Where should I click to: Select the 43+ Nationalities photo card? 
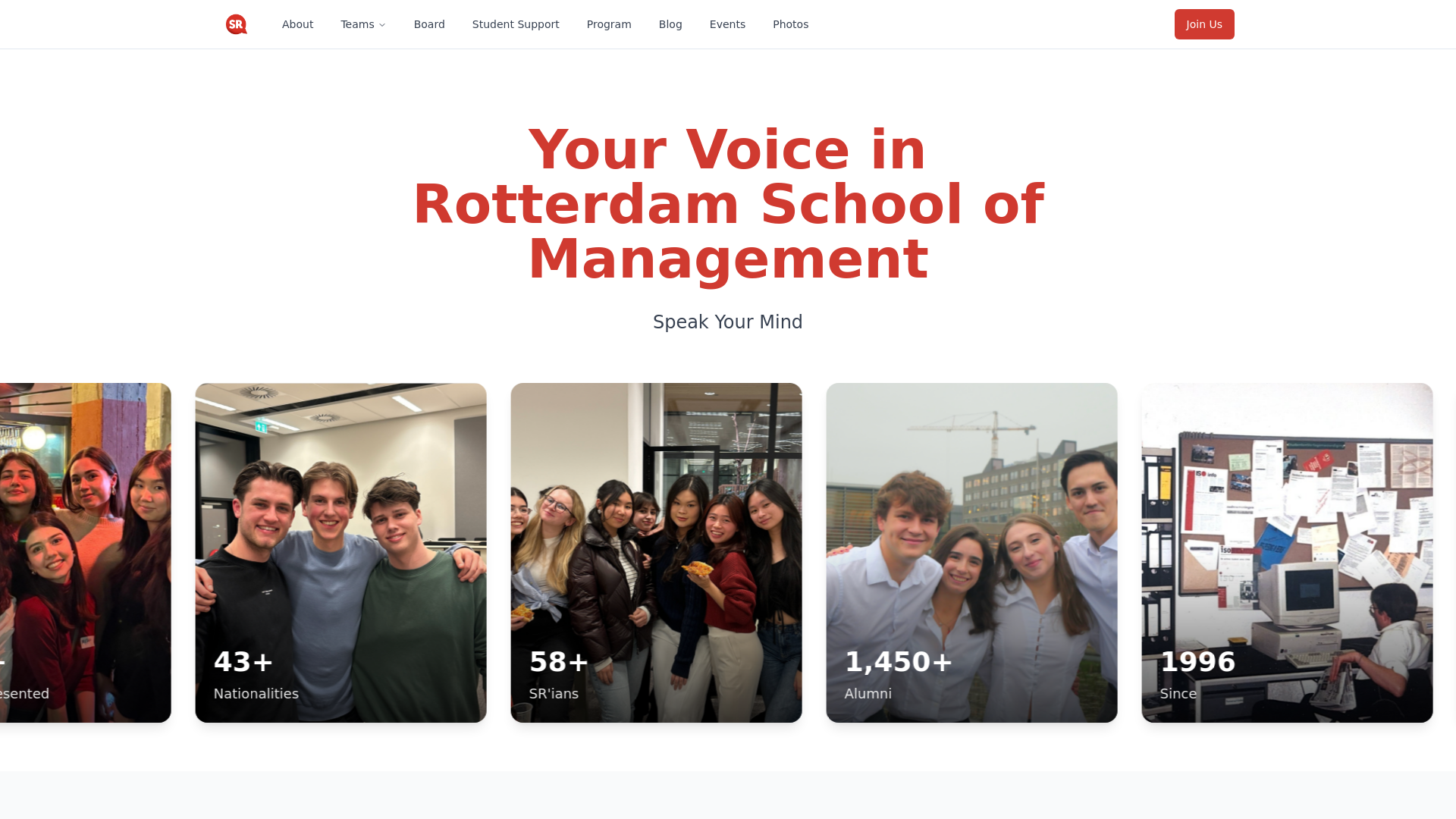[x=340, y=552]
